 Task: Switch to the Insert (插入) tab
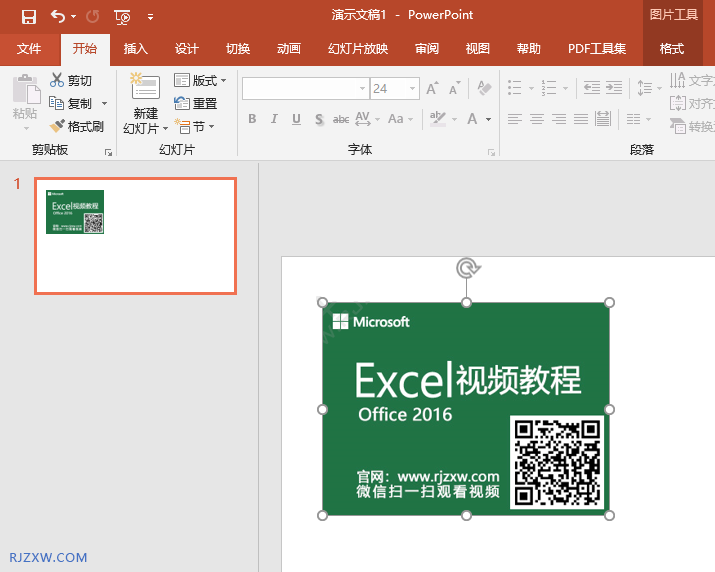(x=135, y=49)
